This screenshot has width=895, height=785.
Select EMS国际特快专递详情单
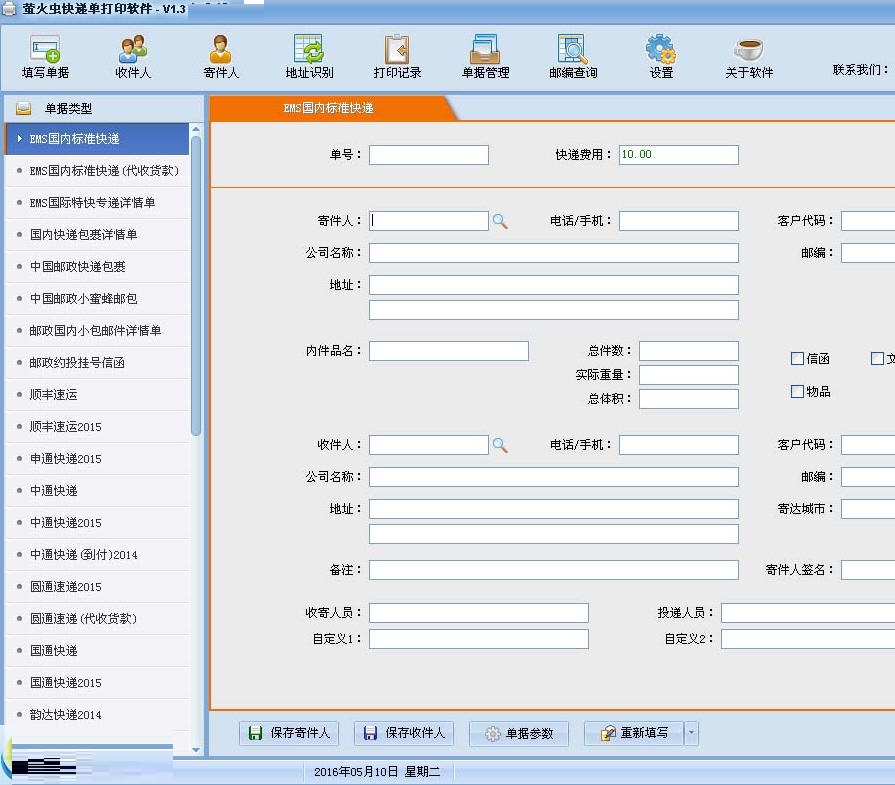click(x=97, y=203)
